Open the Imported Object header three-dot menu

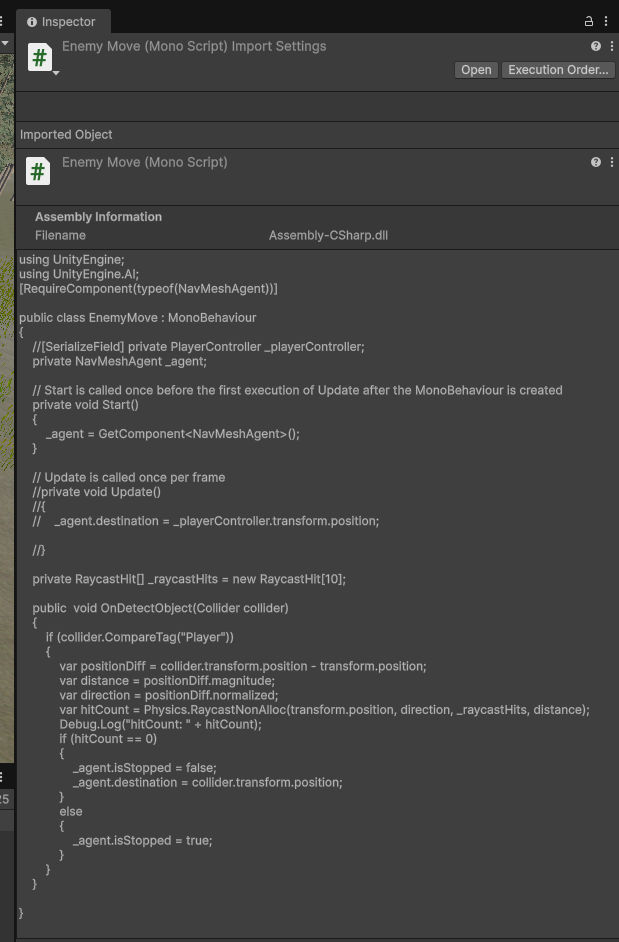[x=611, y=162]
